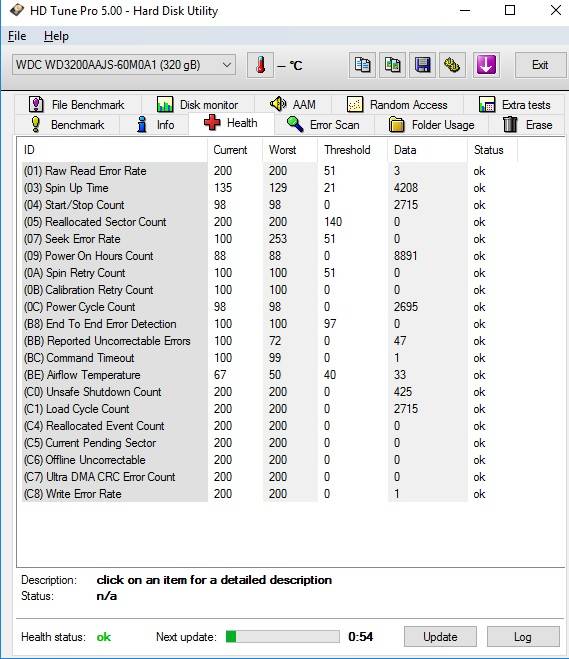The height and width of the screenshot is (659, 569).
Task: Switch to the Benchmark tab
Action: click(67, 125)
